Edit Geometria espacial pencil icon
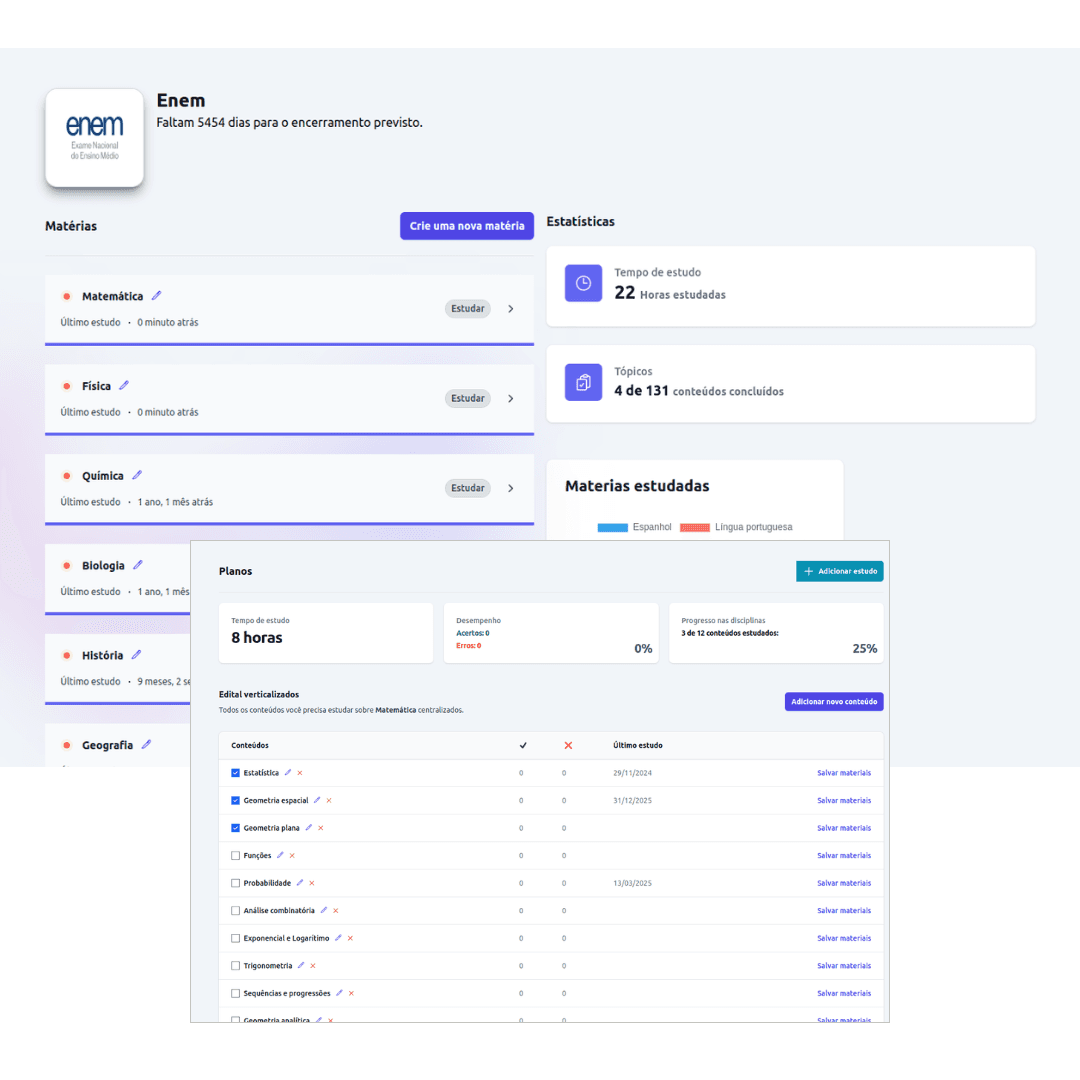 (317, 800)
